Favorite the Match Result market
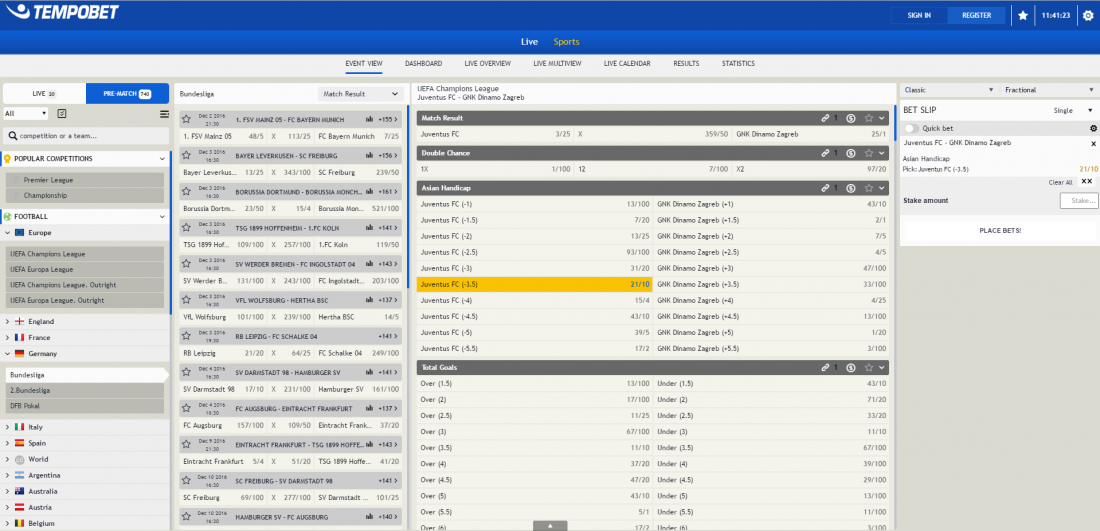This screenshot has height=531, width=1100. 868,119
